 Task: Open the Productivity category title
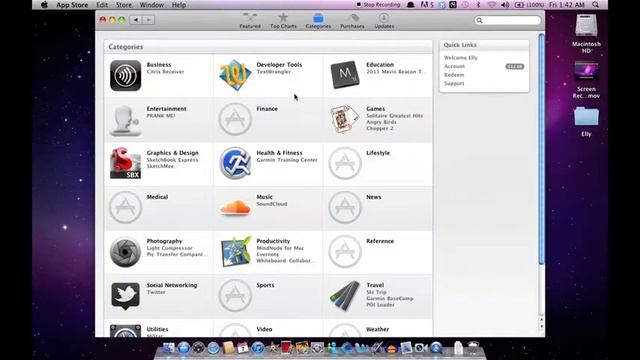[273, 241]
